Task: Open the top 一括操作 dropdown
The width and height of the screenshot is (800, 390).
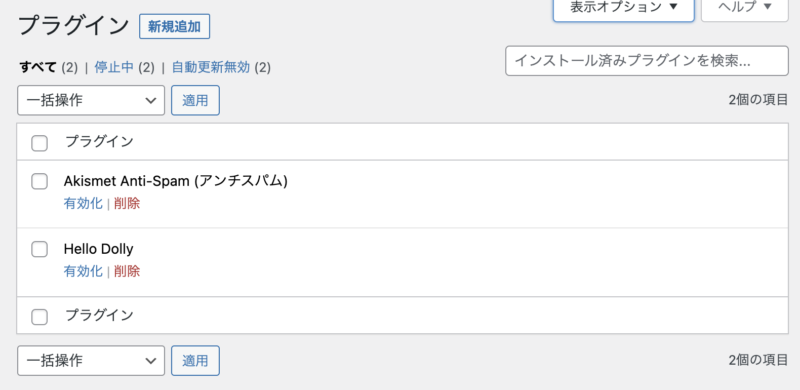Action: point(91,101)
